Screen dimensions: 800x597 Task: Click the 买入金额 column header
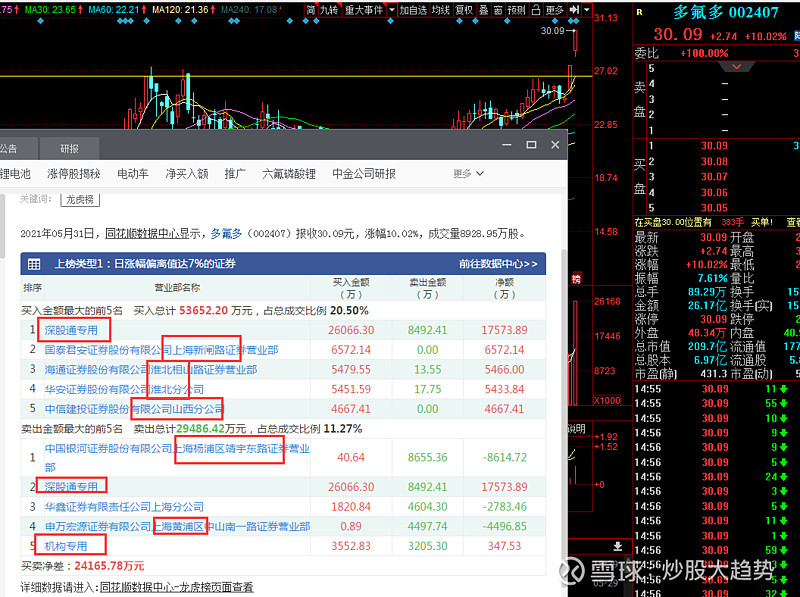click(x=351, y=288)
